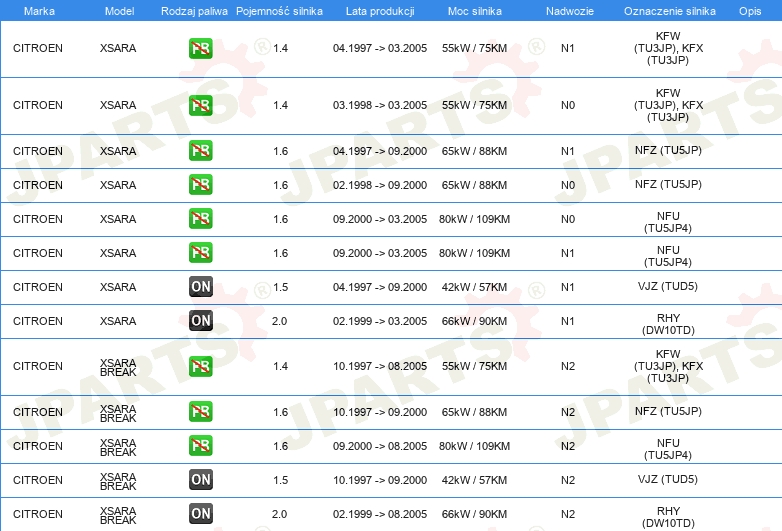Click petrol icon in Xsara 1.6 109KM N1 row

click(x=200, y=252)
